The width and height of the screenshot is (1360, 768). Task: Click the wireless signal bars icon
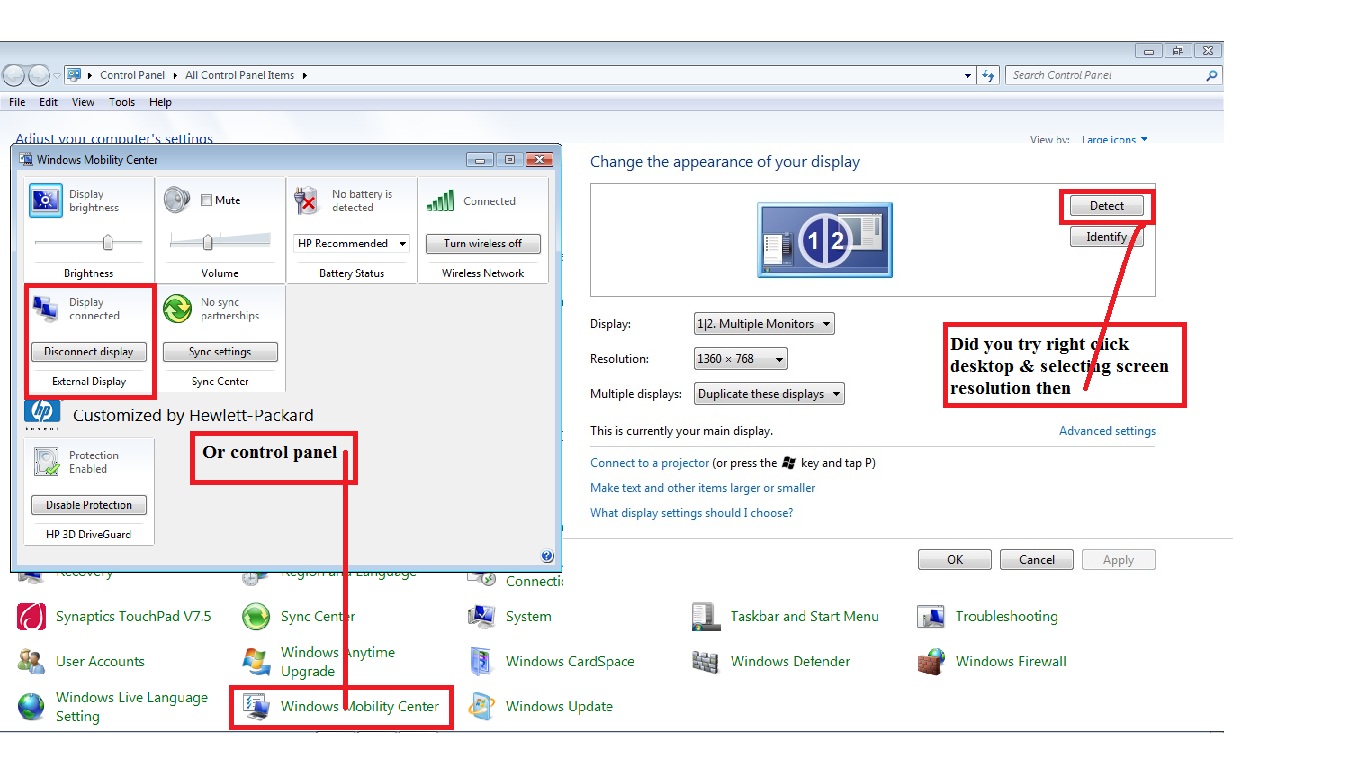[440, 201]
